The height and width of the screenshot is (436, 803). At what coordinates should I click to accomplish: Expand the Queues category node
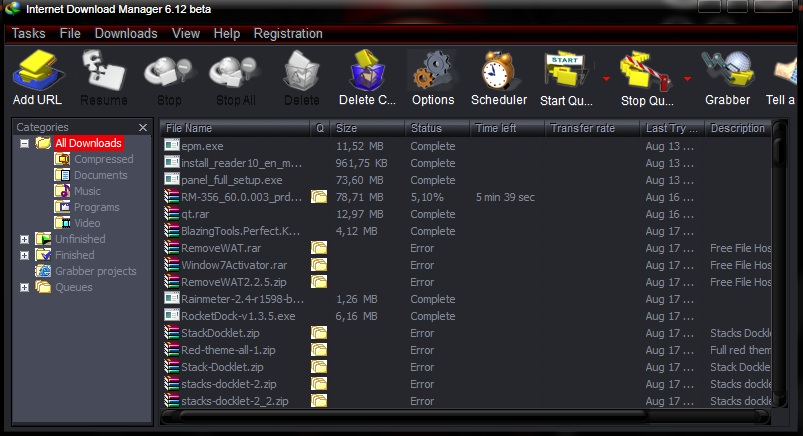[24, 287]
